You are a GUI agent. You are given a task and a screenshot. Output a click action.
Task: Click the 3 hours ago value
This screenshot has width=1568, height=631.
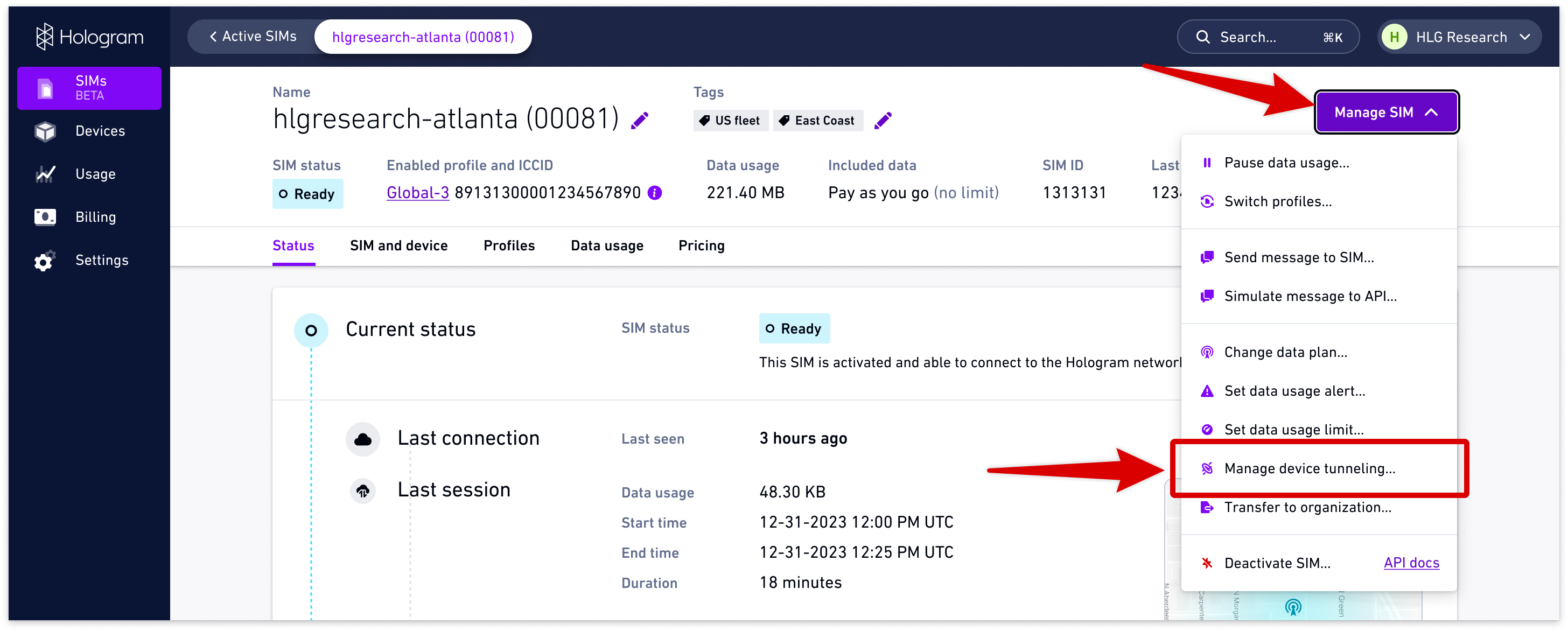click(803, 439)
